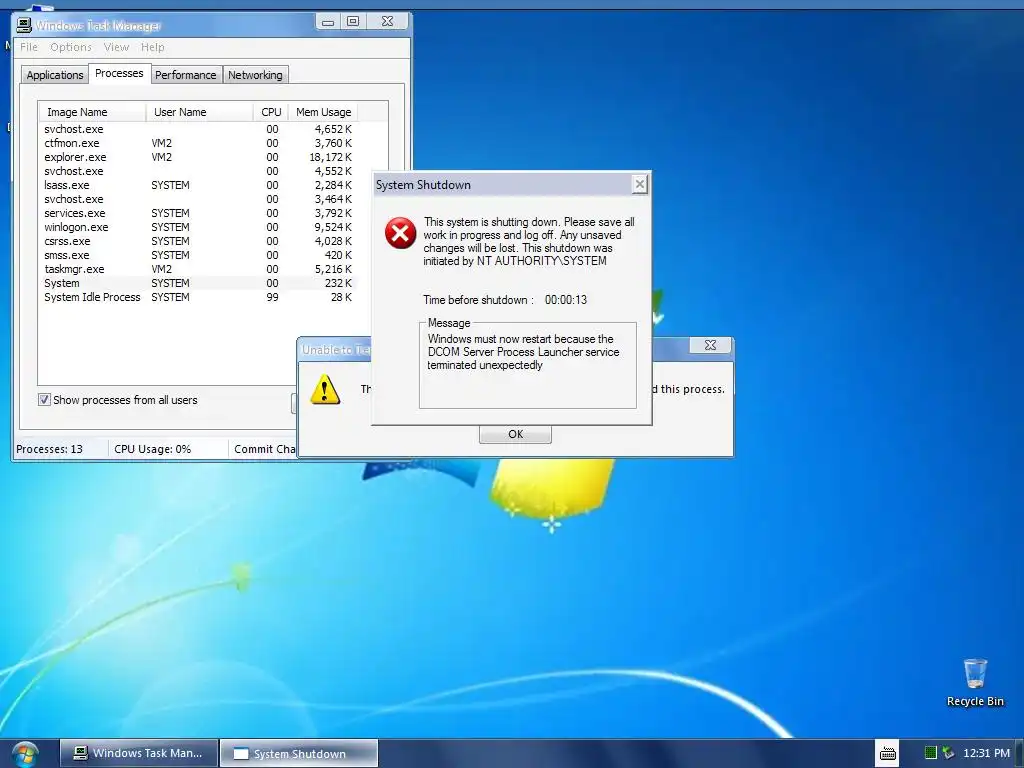Select svchost.exe using 4,552 K memory

[198, 171]
